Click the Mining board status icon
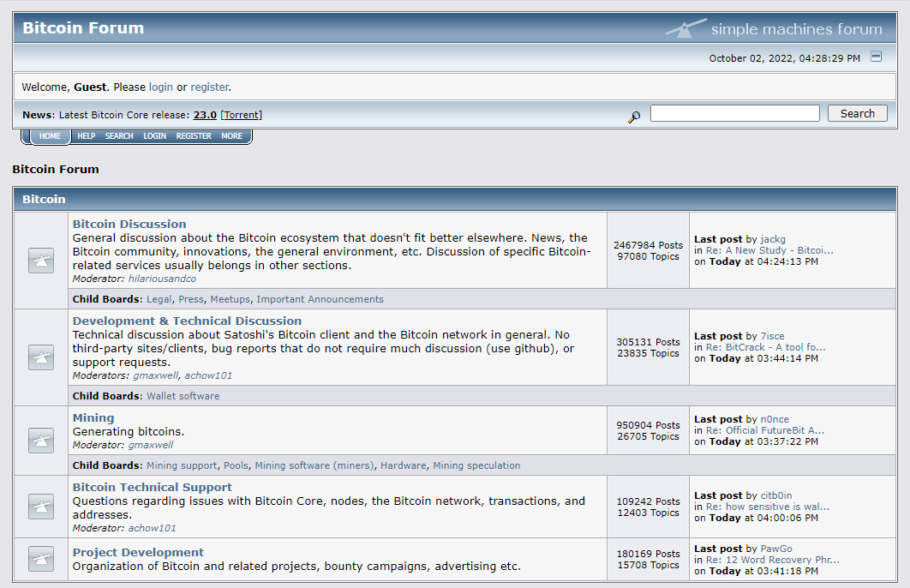Image resolution: width=910 pixels, height=588 pixels. pos(41,441)
